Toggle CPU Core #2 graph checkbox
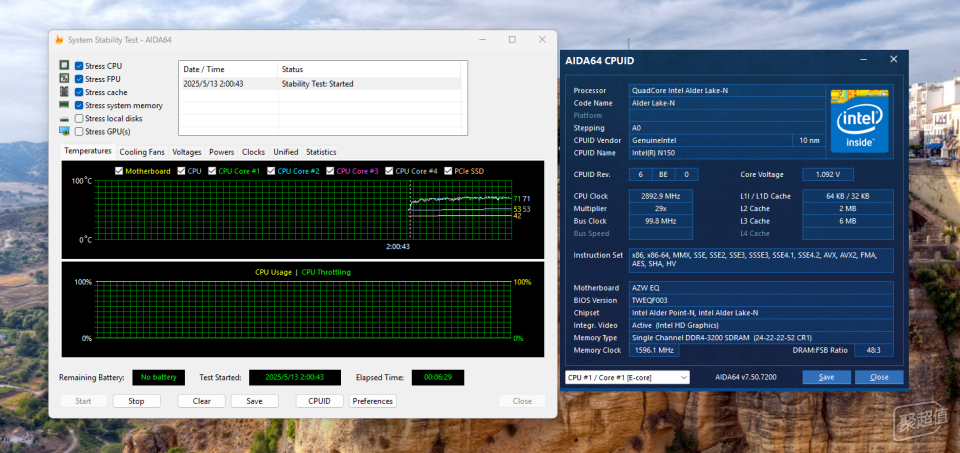 pos(271,171)
